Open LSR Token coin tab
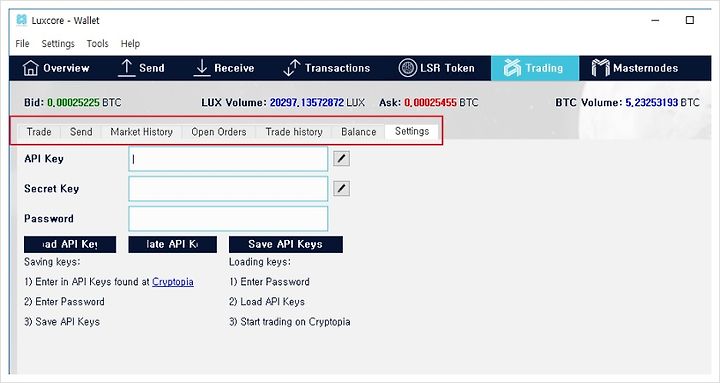This screenshot has width=720, height=383. tap(407, 68)
